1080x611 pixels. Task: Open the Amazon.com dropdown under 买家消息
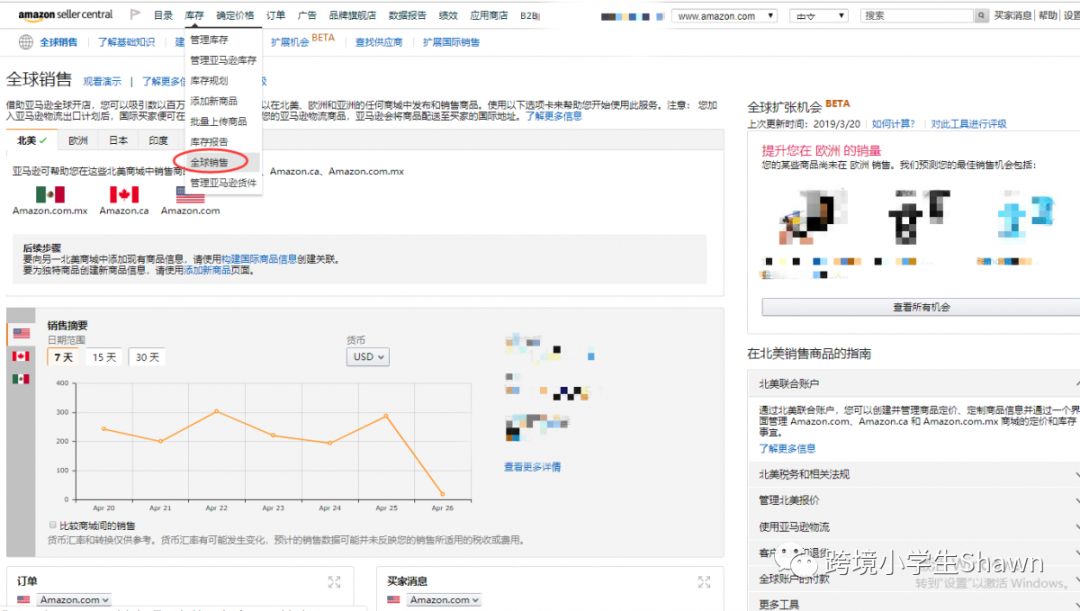pos(444,600)
